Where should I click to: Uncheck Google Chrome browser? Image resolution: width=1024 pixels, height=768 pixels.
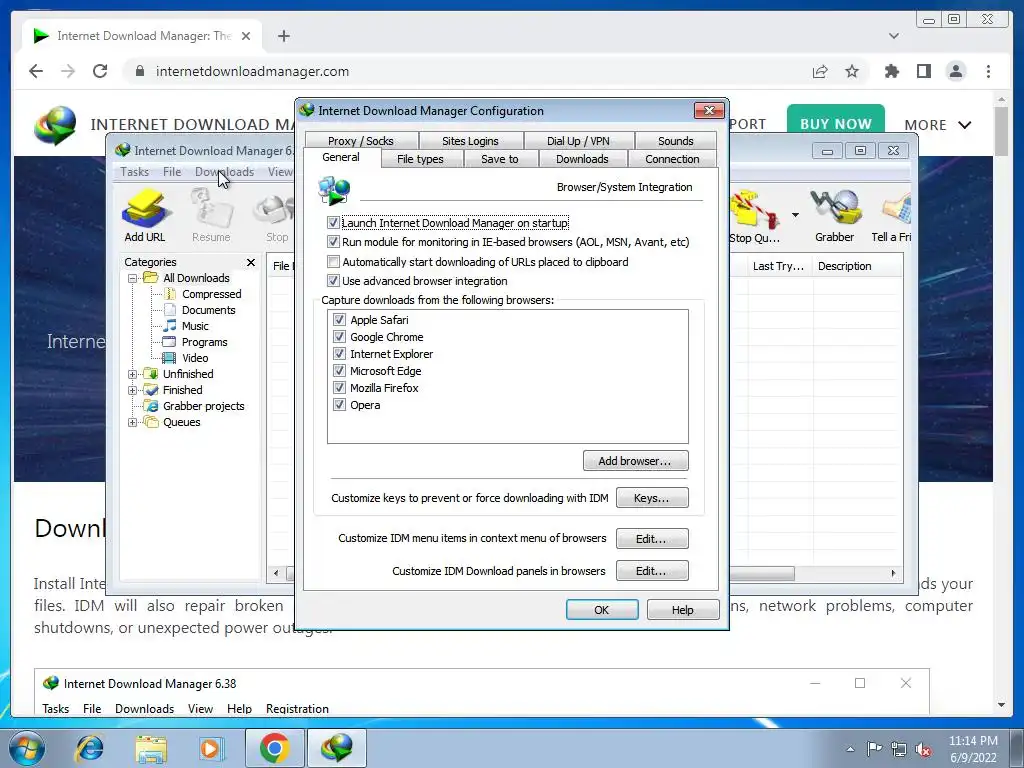[339, 336]
